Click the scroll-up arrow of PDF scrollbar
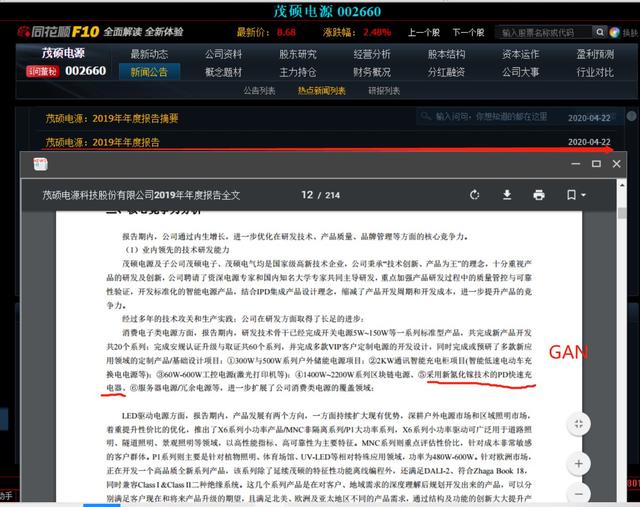This screenshot has height=507, width=640. click(x=622, y=185)
